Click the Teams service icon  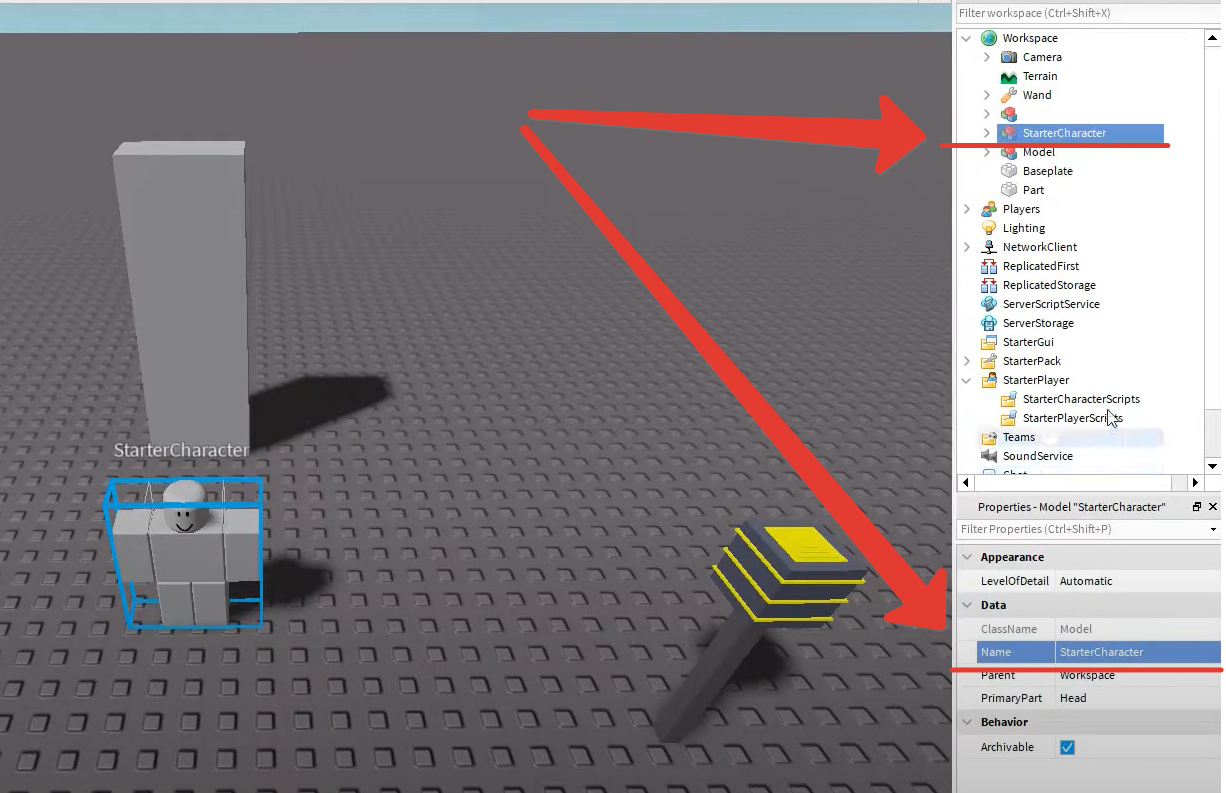pyautogui.click(x=989, y=437)
